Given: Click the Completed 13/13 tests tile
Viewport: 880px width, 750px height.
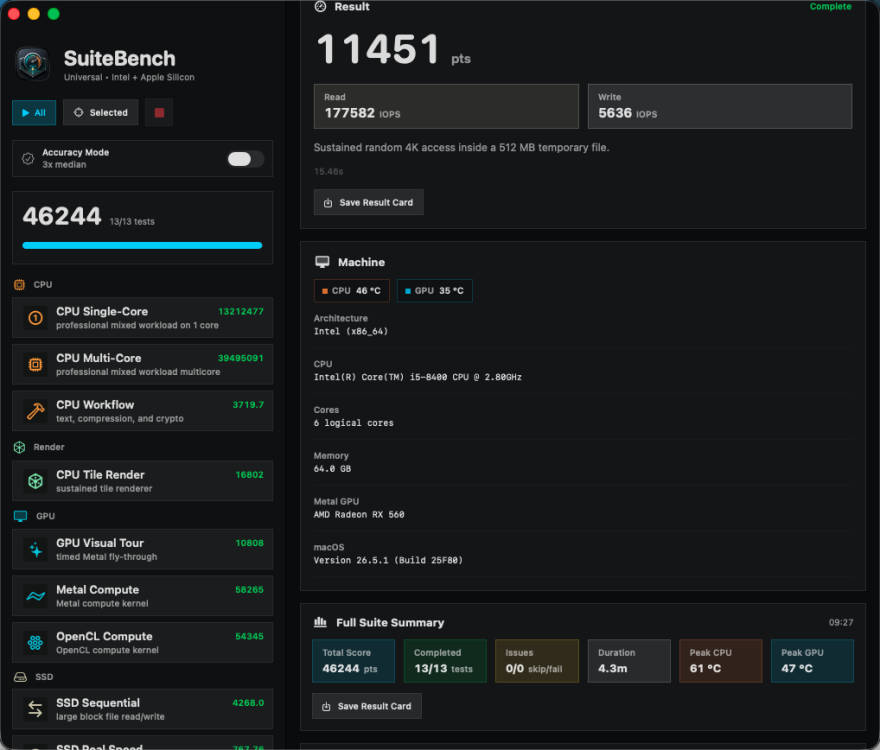Looking at the screenshot, I should 445,661.
